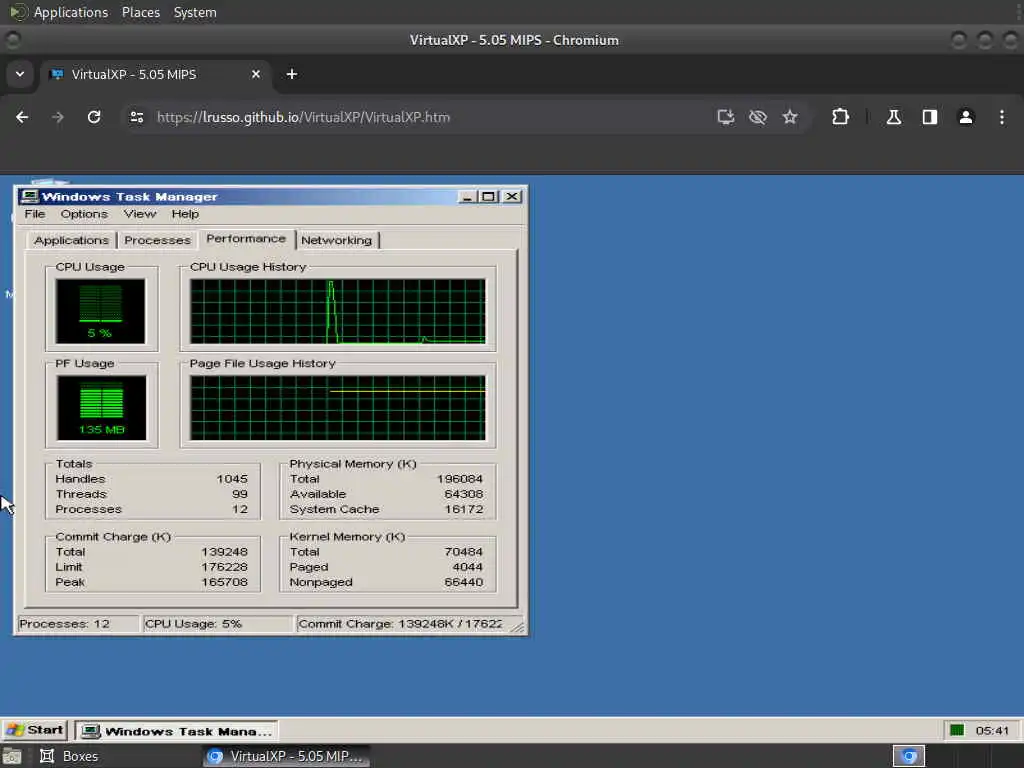Click Commit Charge Total 139248
The height and width of the screenshot is (768, 1024).
[x=224, y=552]
